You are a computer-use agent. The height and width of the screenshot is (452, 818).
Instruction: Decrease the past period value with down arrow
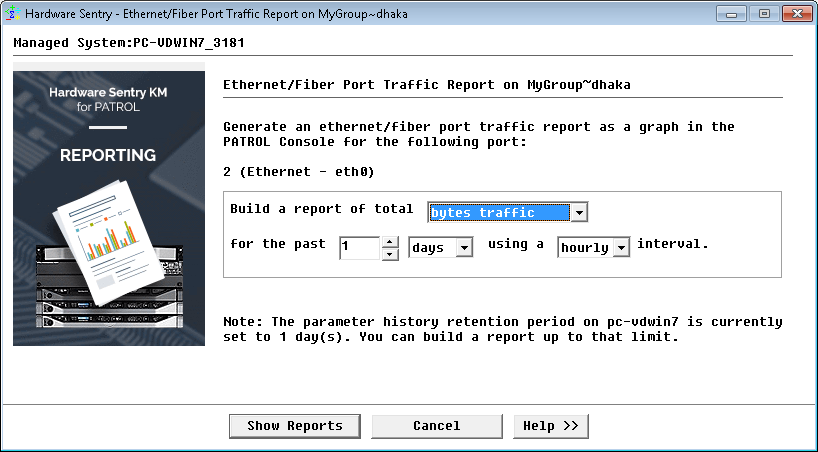[390, 254]
